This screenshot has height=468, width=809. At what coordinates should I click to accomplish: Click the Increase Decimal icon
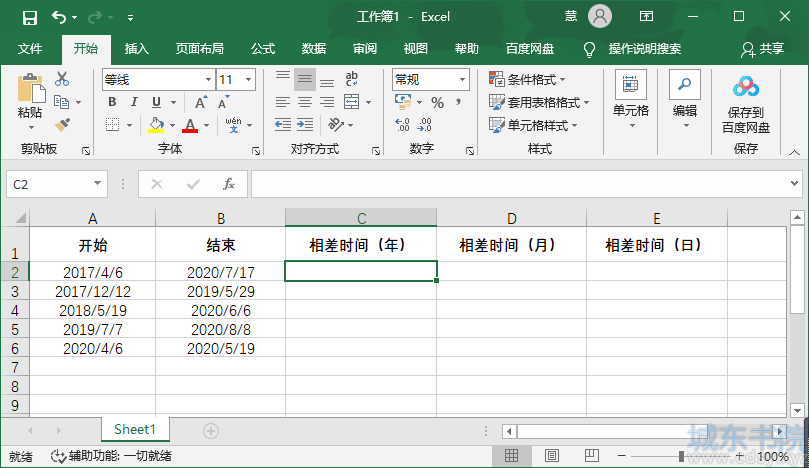pyautogui.click(x=402, y=124)
